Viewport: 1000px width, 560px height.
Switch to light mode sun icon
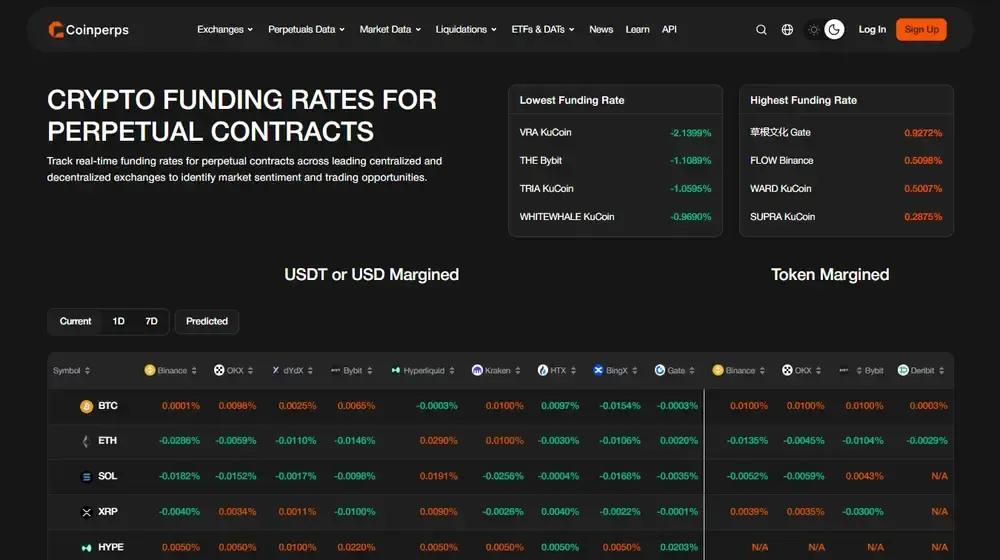click(x=813, y=30)
